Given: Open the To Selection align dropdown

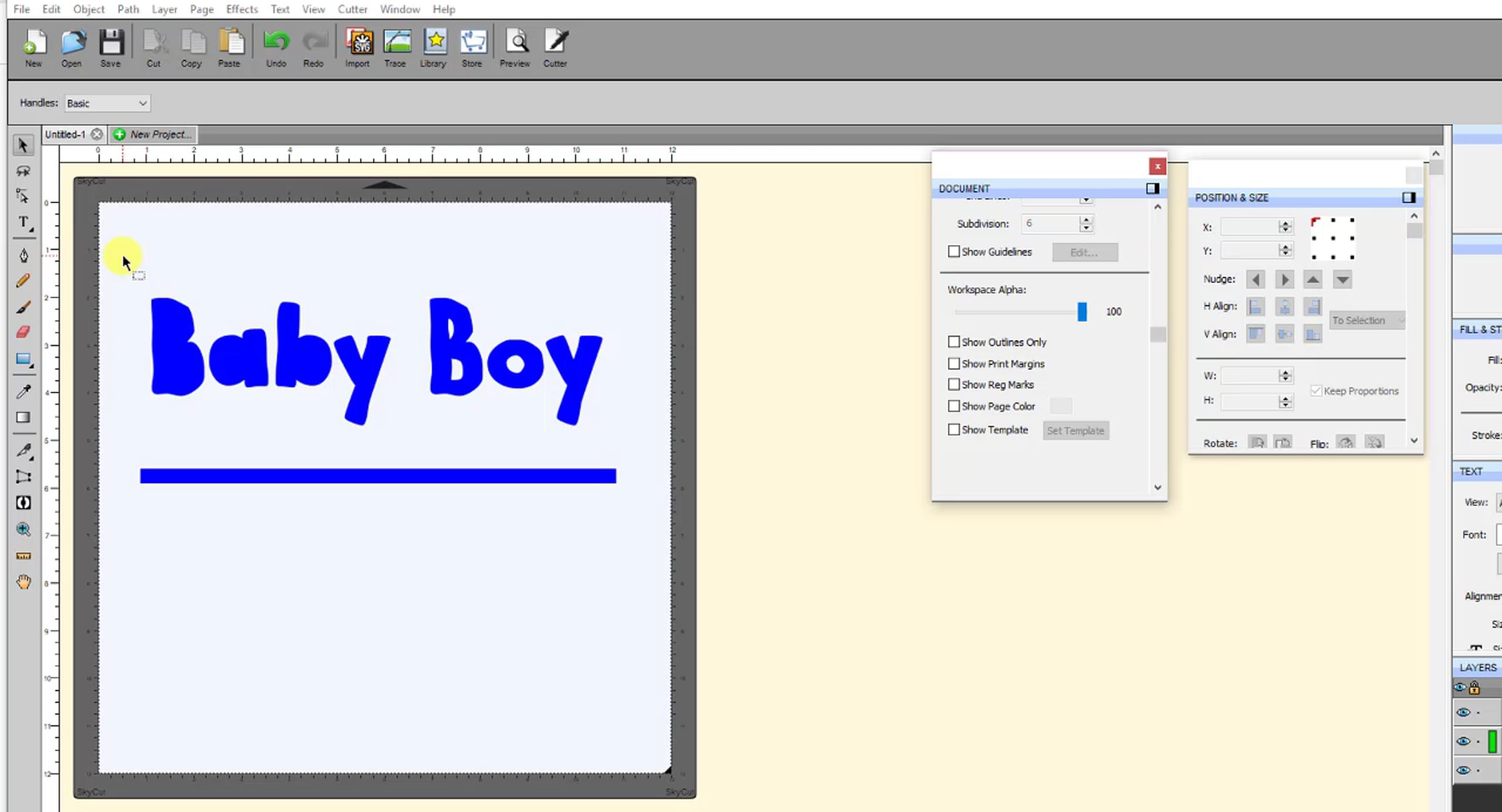Looking at the screenshot, I should point(1367,320).
